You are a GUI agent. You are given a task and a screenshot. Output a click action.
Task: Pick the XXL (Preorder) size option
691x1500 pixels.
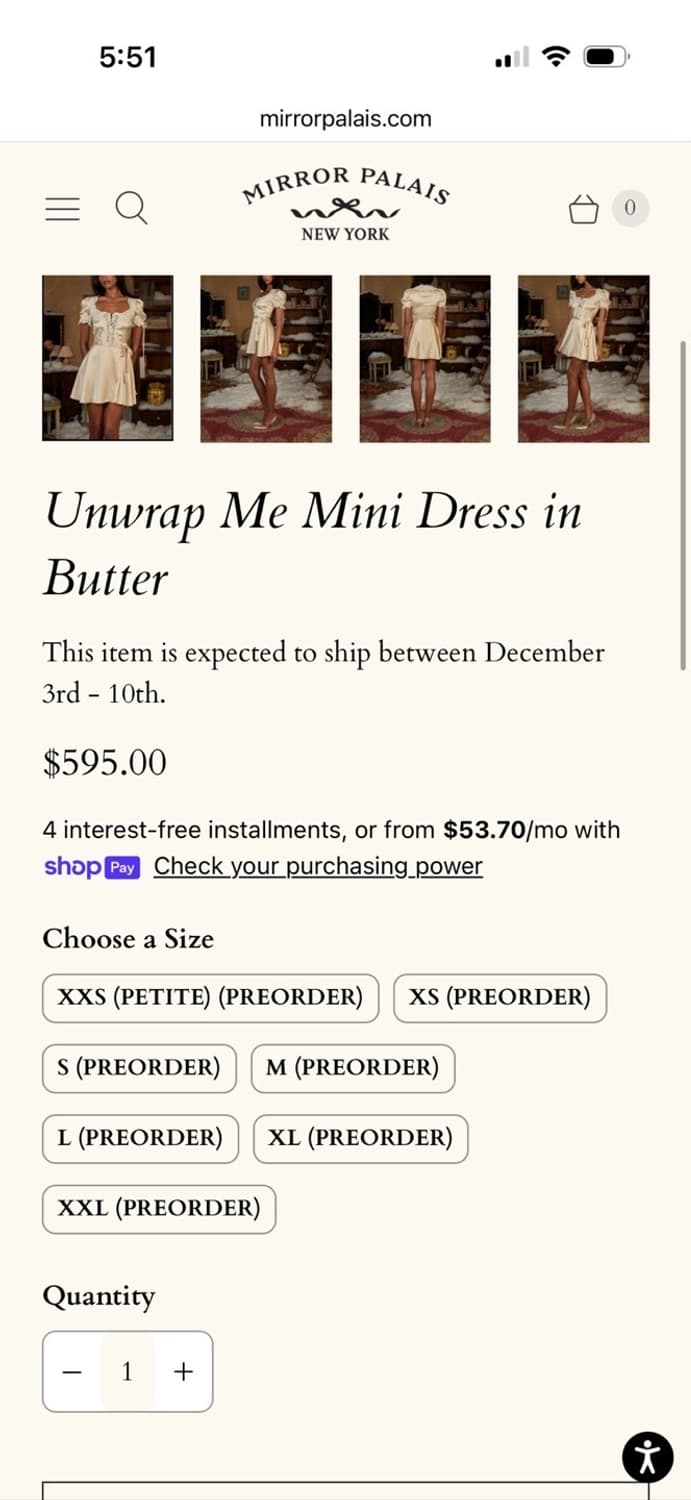(x=159, y=1208)
